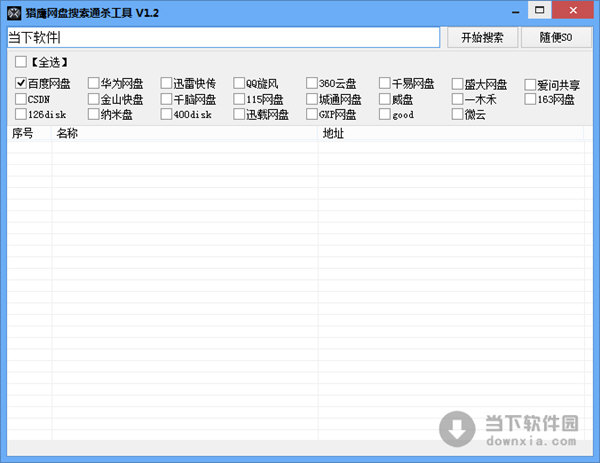Tick the good checkbox
This screenshot has width=600, height=463.
point(385,114)
